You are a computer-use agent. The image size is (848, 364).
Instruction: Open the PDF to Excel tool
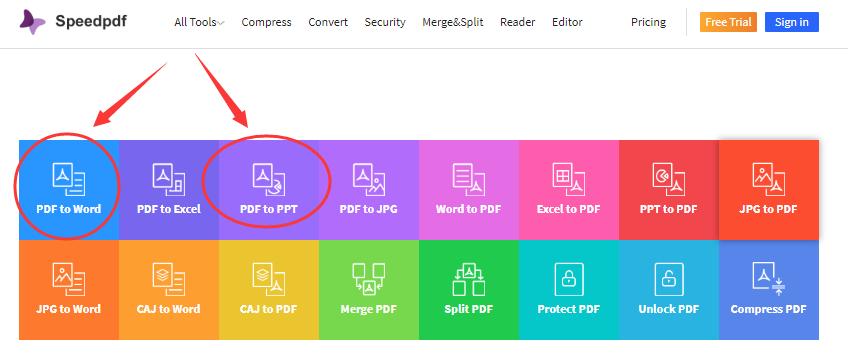tap(169, 190)
